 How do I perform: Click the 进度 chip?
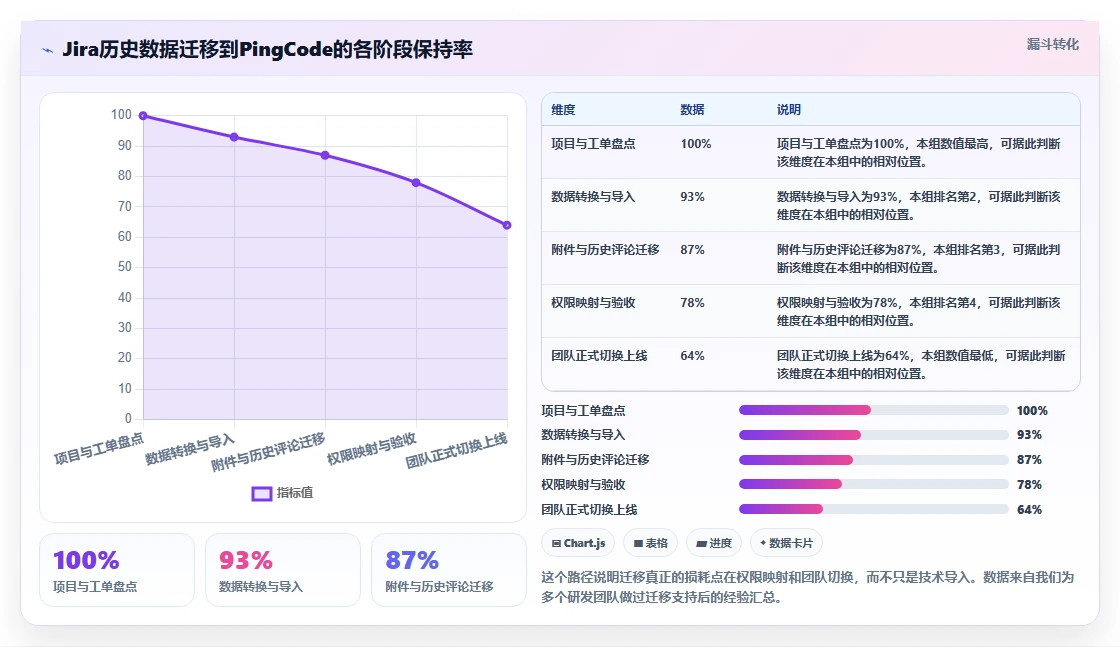pyautogui.click(x=714, y=543)
